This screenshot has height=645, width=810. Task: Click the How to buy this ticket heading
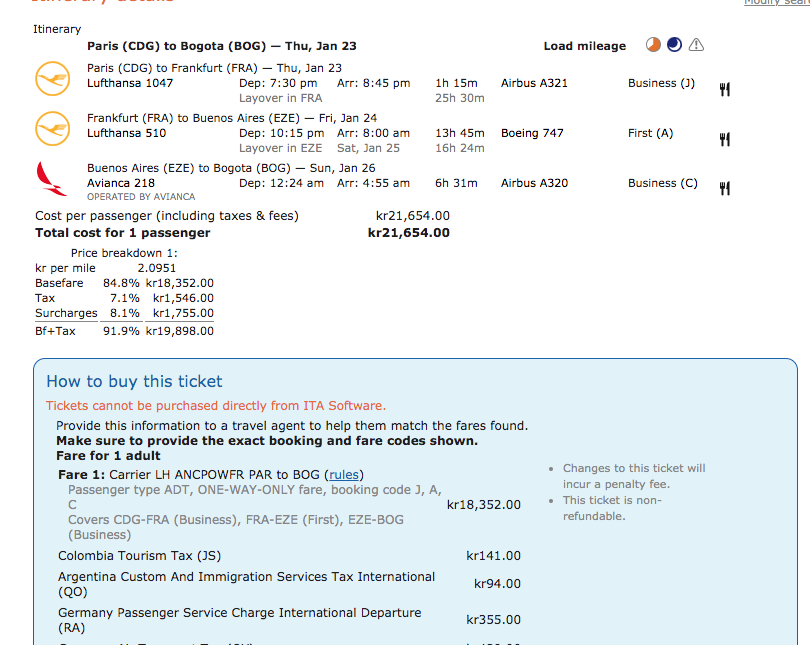[134, 381]
